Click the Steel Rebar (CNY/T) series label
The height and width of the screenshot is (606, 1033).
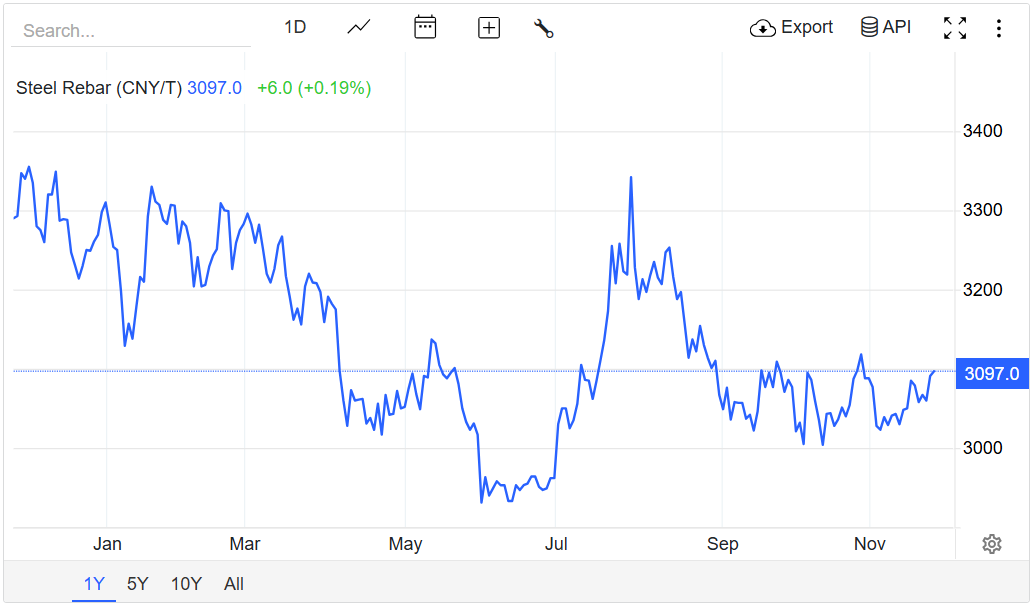click(99, 88)
